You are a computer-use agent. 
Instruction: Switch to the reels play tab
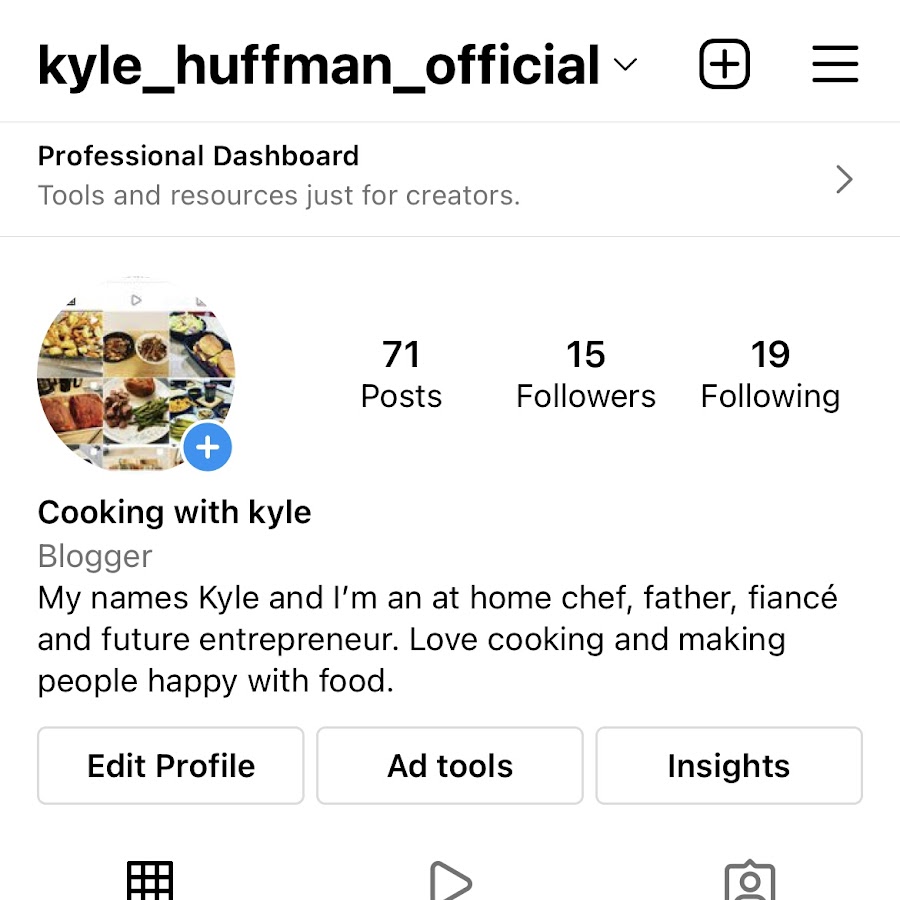(451, 880)
